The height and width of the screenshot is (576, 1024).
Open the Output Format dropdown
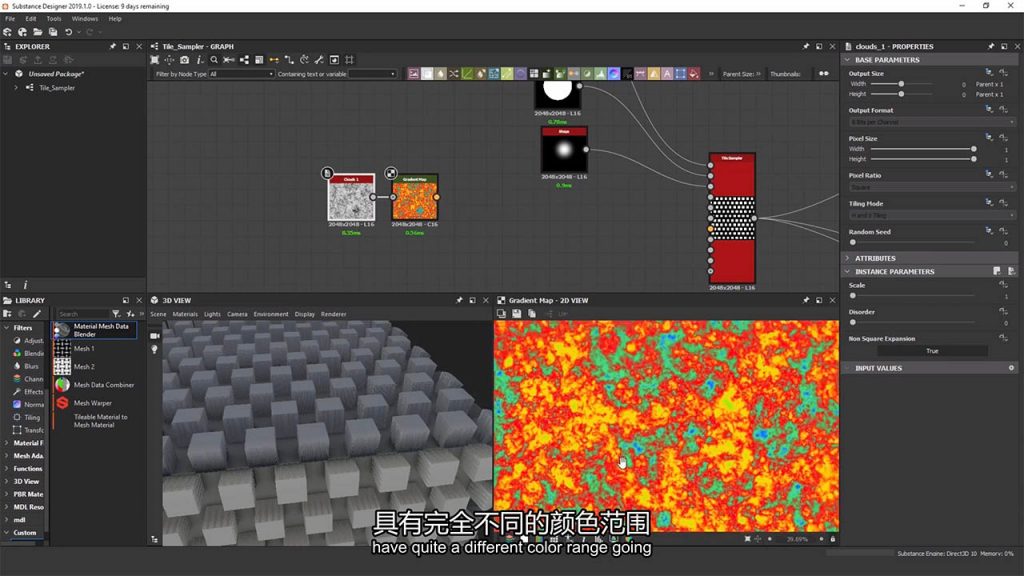(x=932, y=122)
